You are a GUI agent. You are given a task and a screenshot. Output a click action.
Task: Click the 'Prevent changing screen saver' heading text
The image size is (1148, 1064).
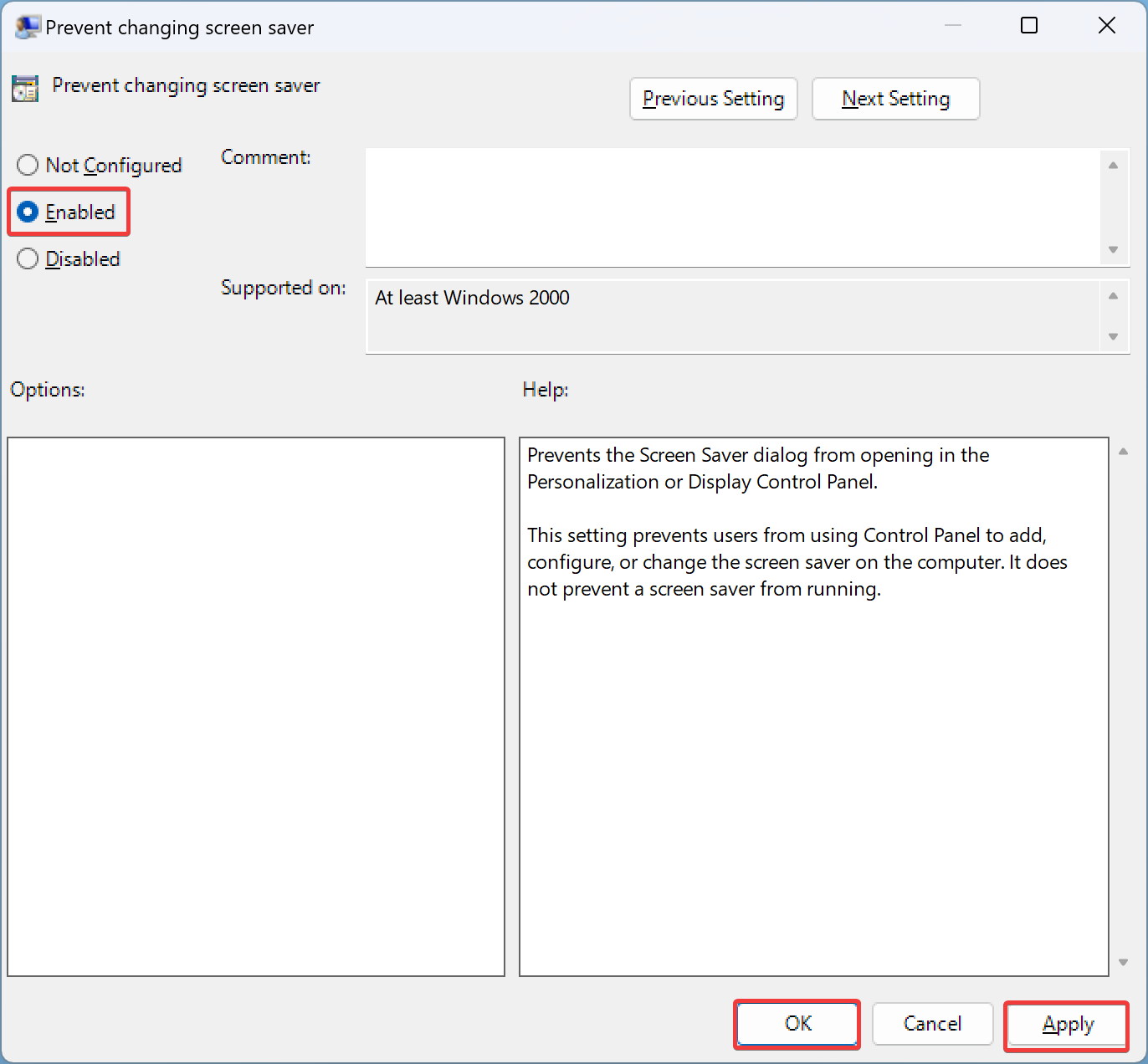tap(186, 85)
